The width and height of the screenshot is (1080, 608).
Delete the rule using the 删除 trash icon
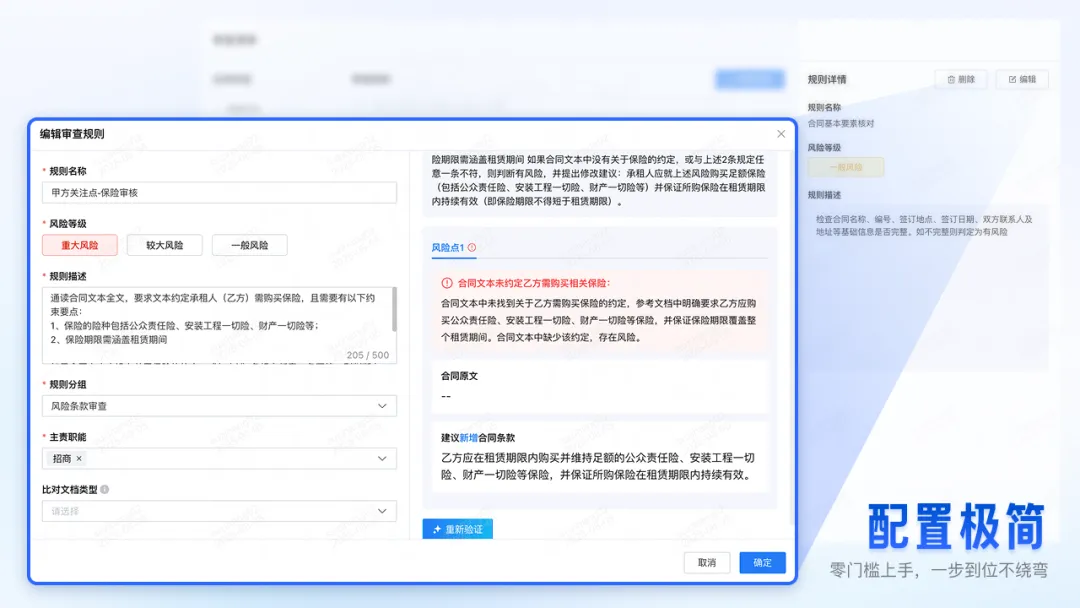click(952, 79)
